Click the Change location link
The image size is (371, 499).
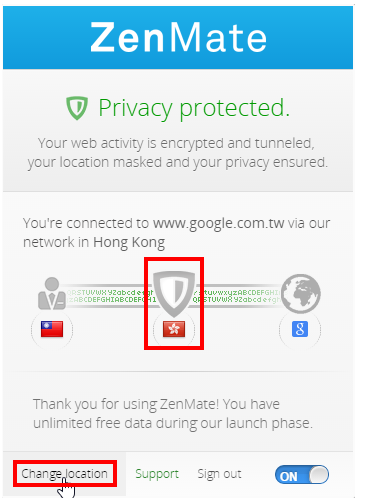click(64, 474)
